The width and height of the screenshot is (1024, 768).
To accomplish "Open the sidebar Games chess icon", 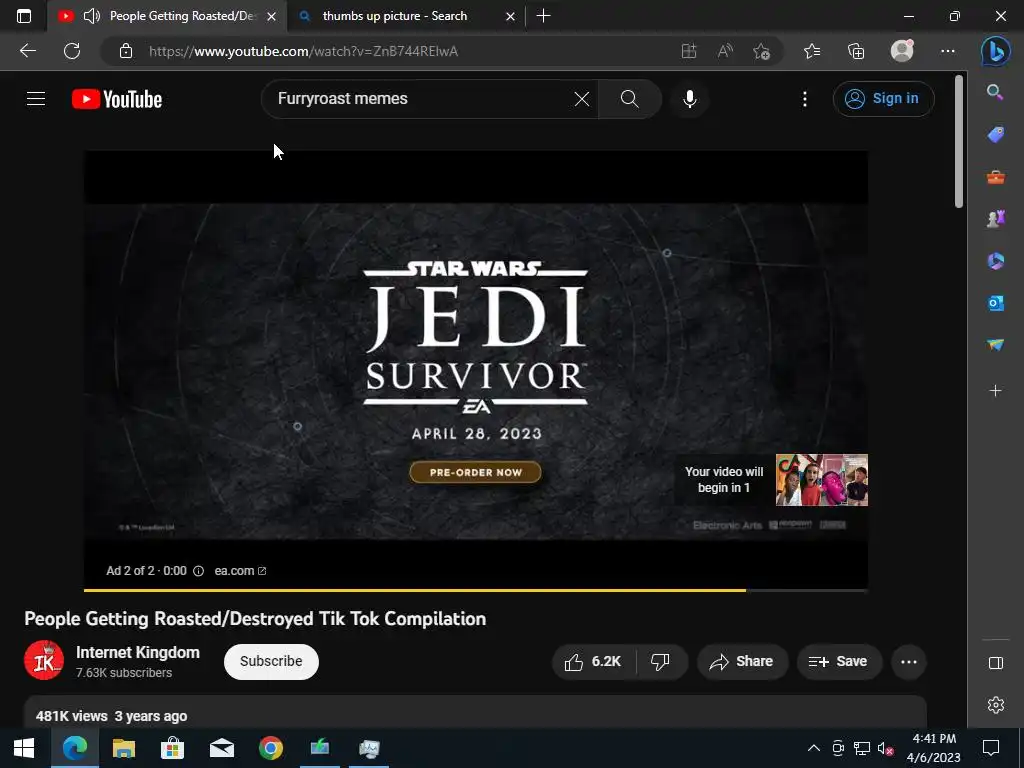I will [x=995, y=219].
